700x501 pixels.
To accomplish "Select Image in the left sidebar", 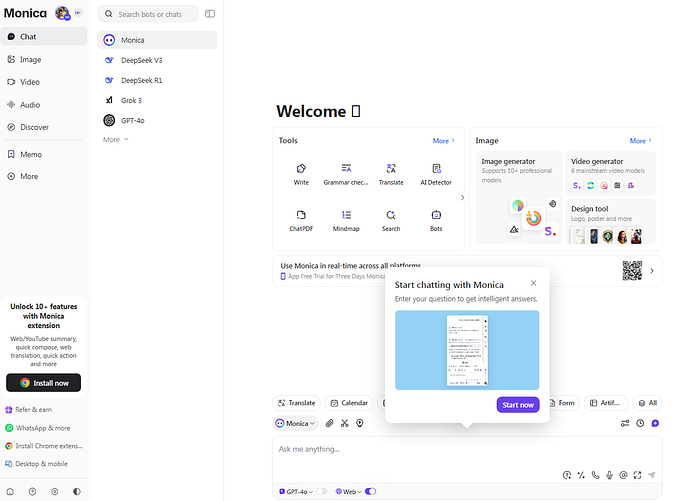I will (43, 59).
